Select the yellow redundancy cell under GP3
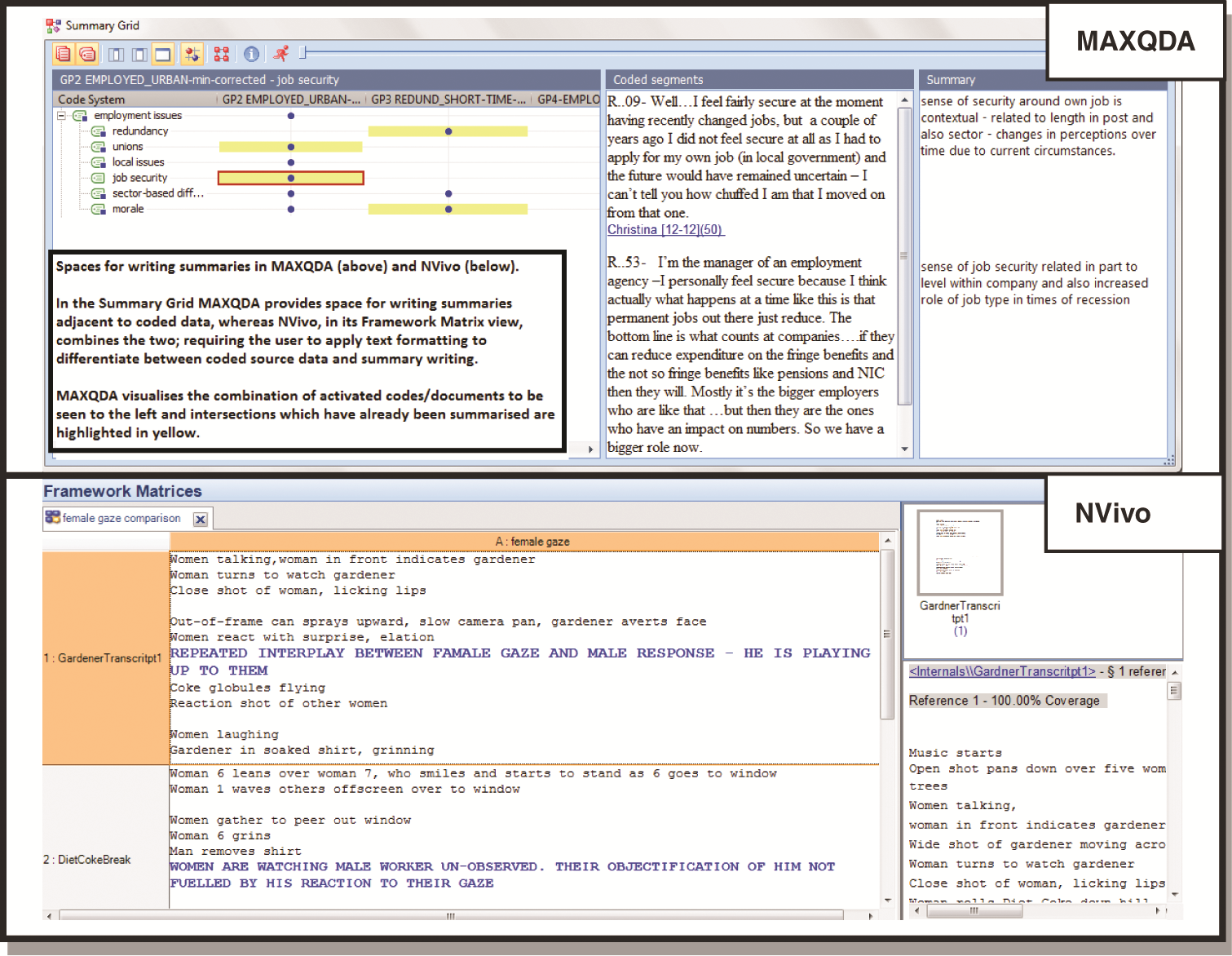 448,131
